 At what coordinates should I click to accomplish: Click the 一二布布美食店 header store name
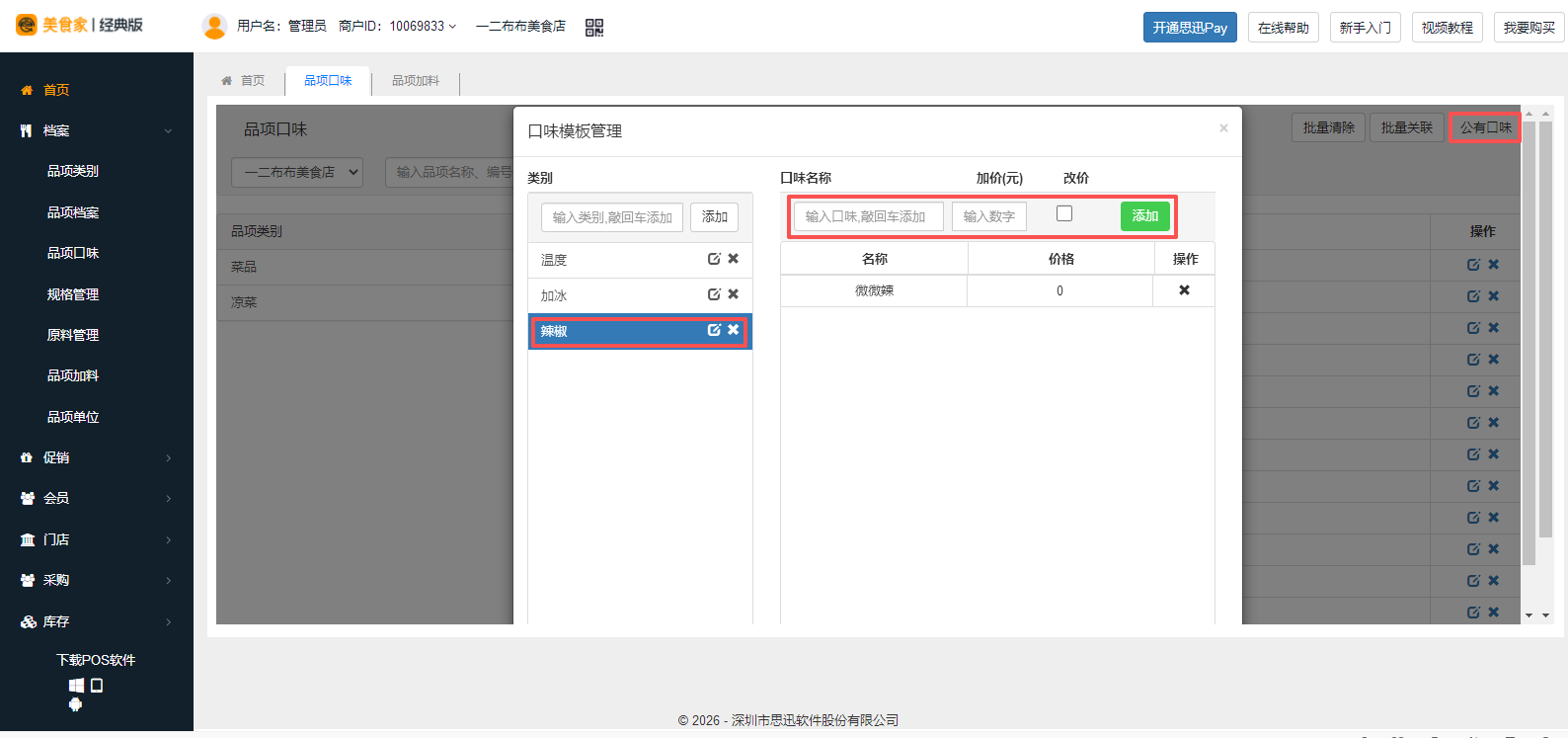pyautogui.click(x=520, y=27)
